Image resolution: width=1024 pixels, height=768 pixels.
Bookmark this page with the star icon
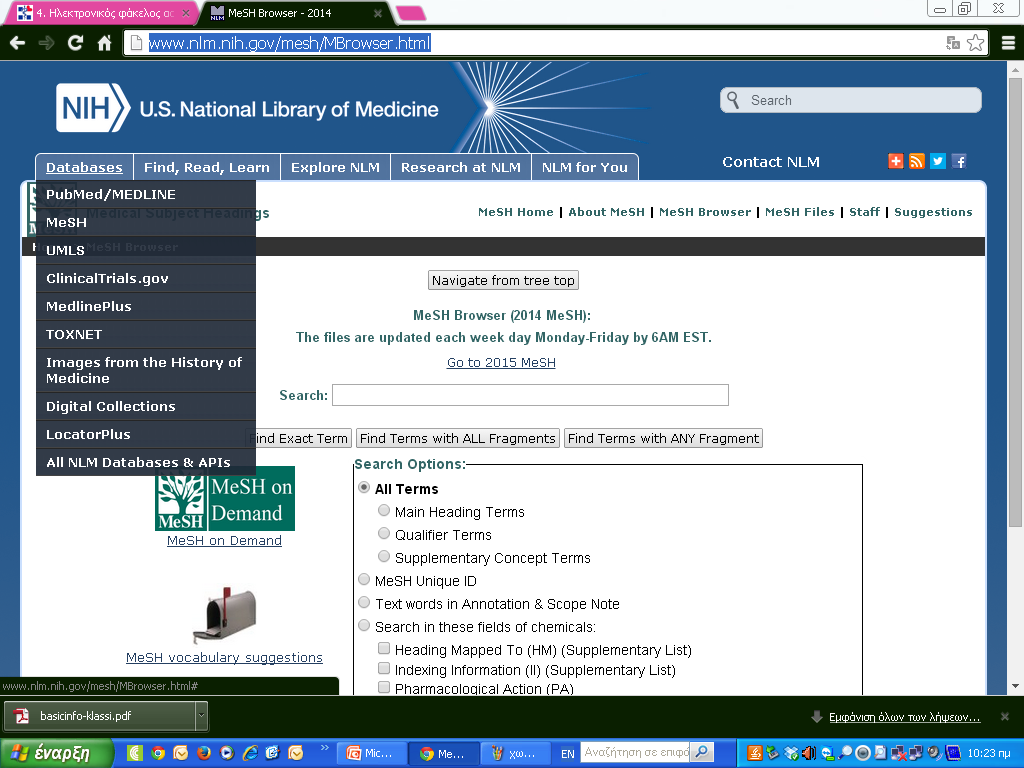(975, 43)
